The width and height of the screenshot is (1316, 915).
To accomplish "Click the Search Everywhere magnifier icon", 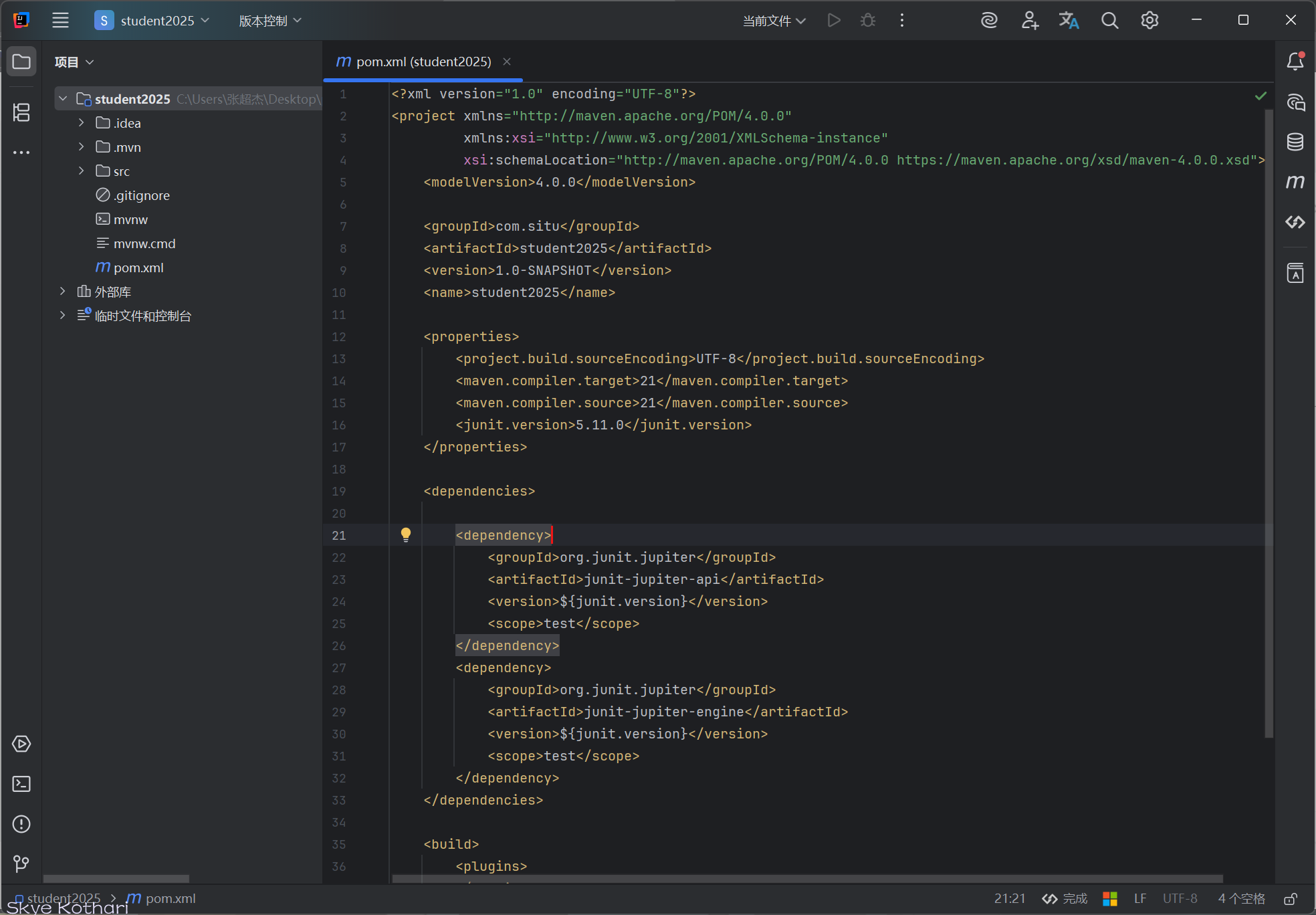I will point(1109,21).
